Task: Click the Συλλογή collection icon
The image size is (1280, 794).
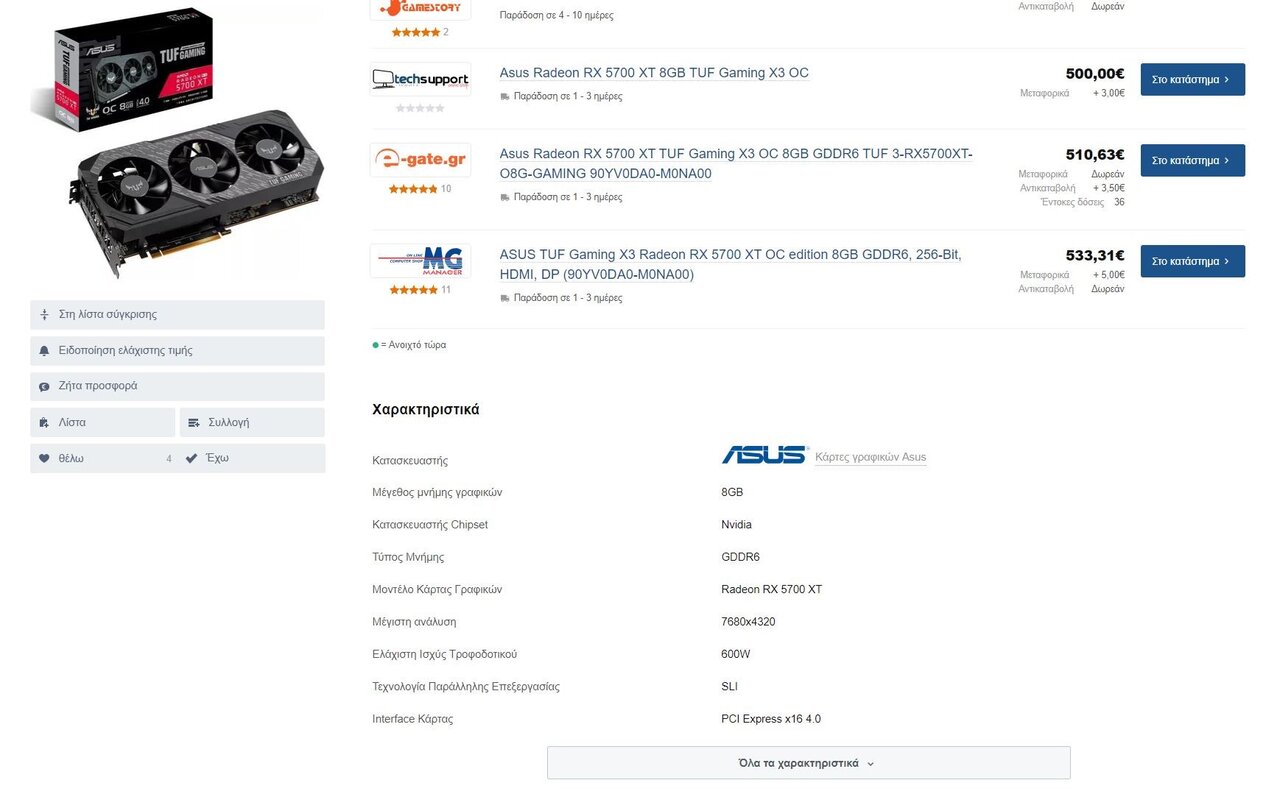Action: click(x=194, y=422)
